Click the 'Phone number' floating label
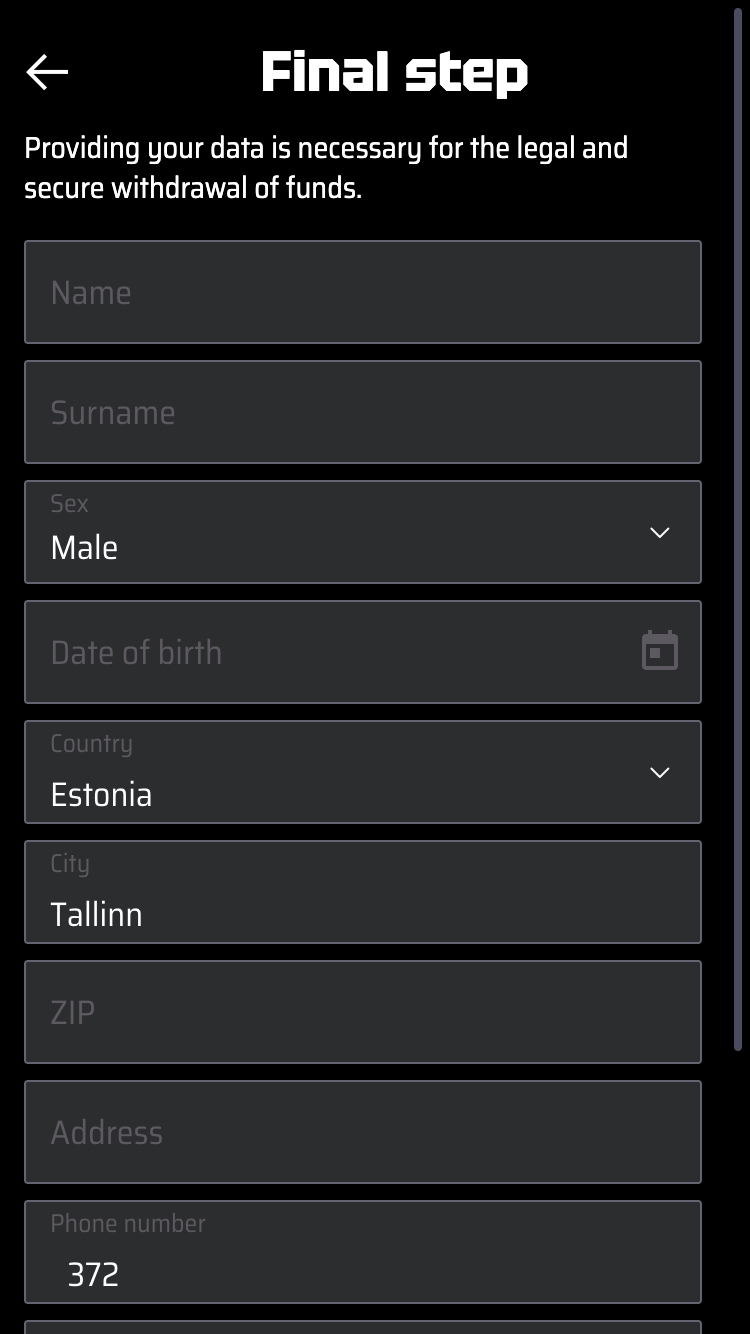Image resolution: width=750 pixels, height=1334 pixels. (128, 1223)
